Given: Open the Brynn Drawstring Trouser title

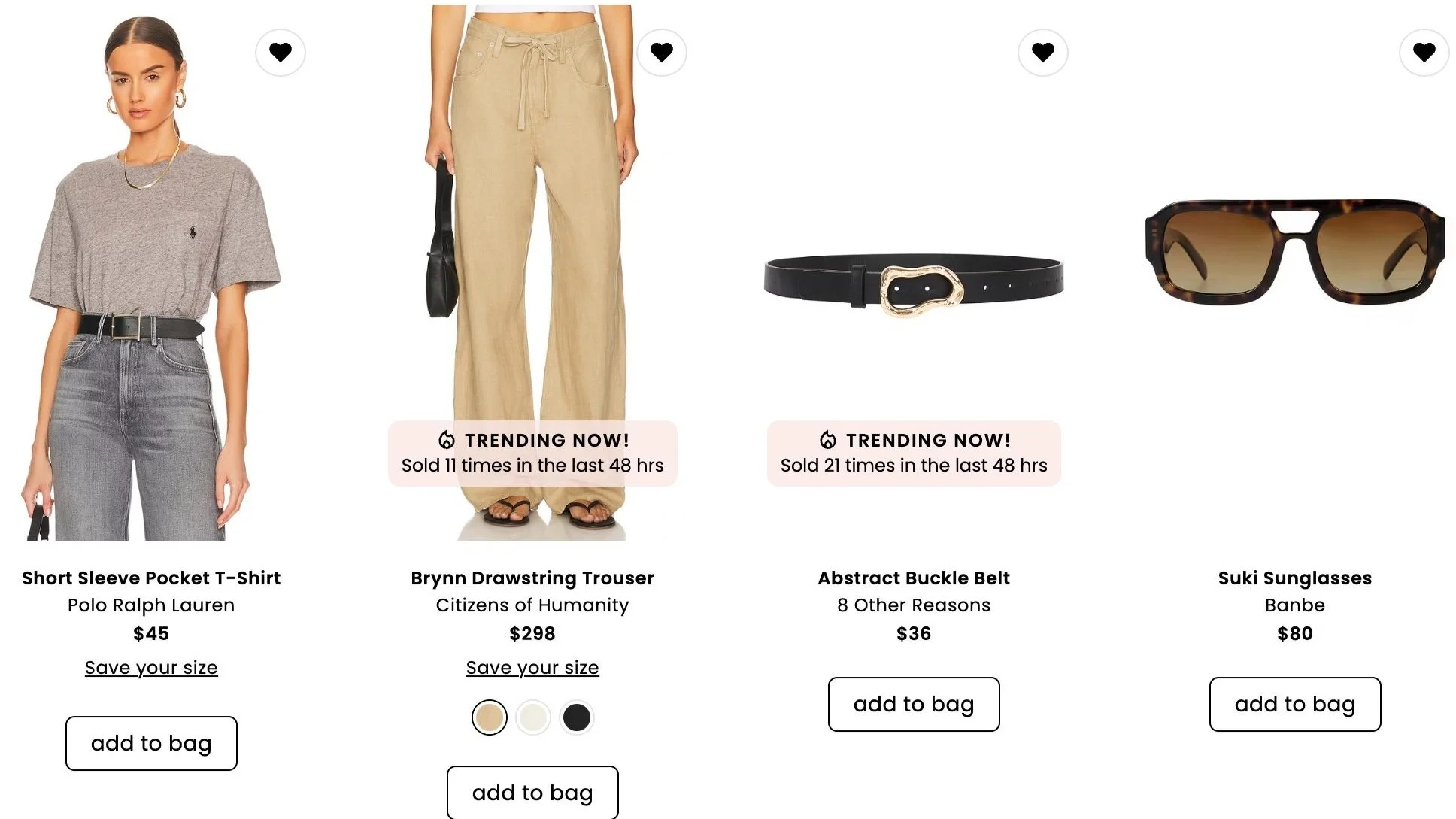Looking at the screenshot, I should click(x=532, y=578).
